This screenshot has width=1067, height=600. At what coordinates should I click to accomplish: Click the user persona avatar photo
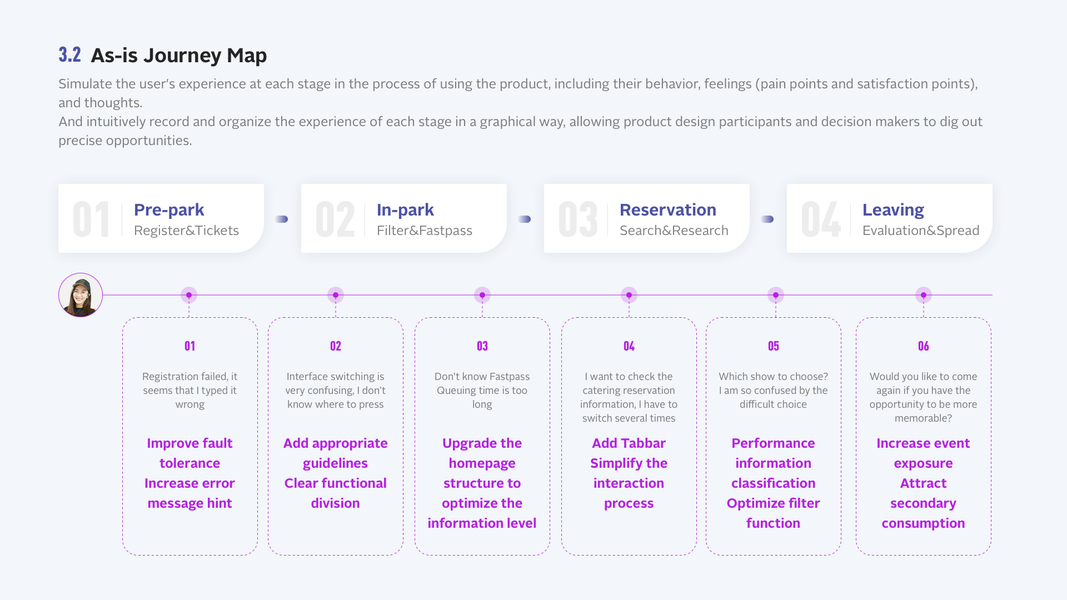(x=80, y=295)
